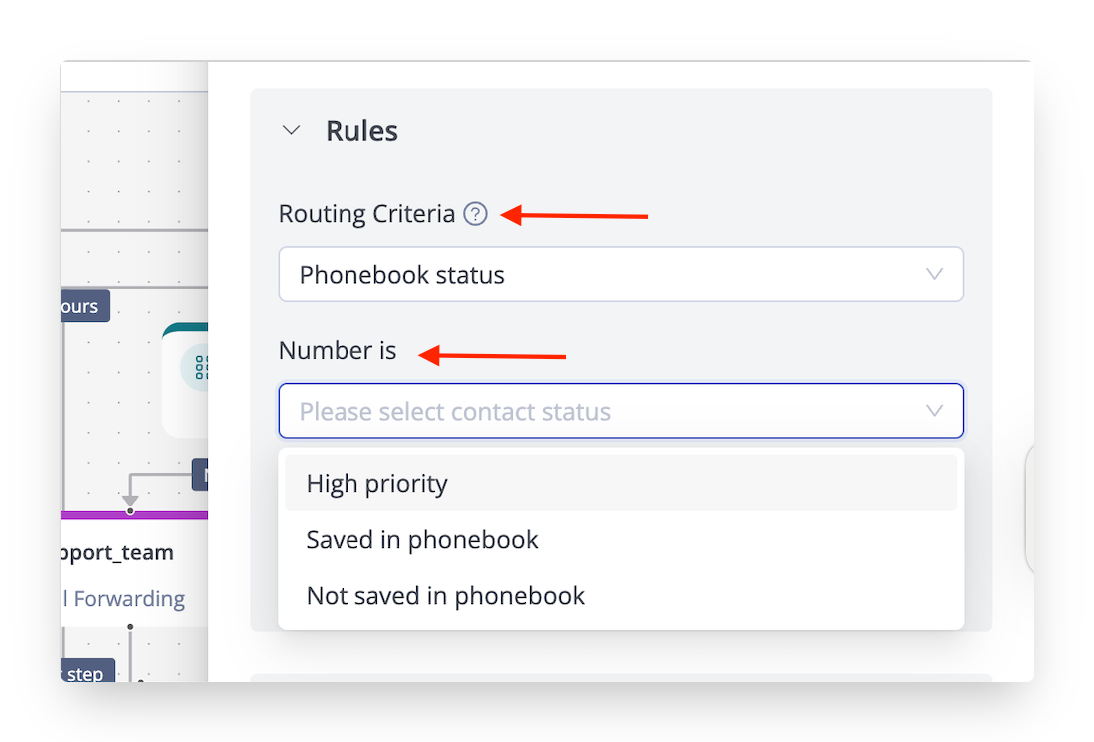Open the Phonebook status dropdown
This screenshot has height=742, width=1094.
620,274
